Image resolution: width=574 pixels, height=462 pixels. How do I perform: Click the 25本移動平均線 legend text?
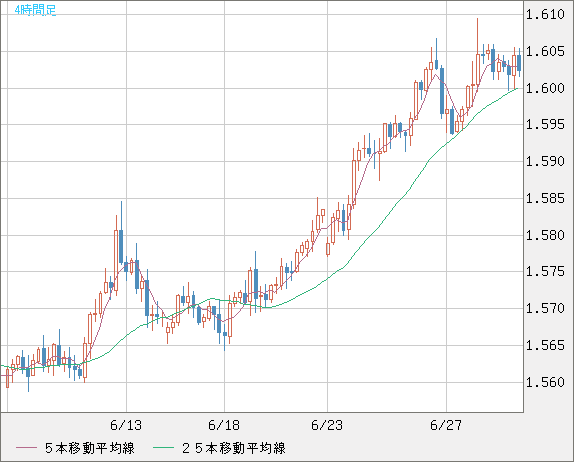(x=234, y=448)
